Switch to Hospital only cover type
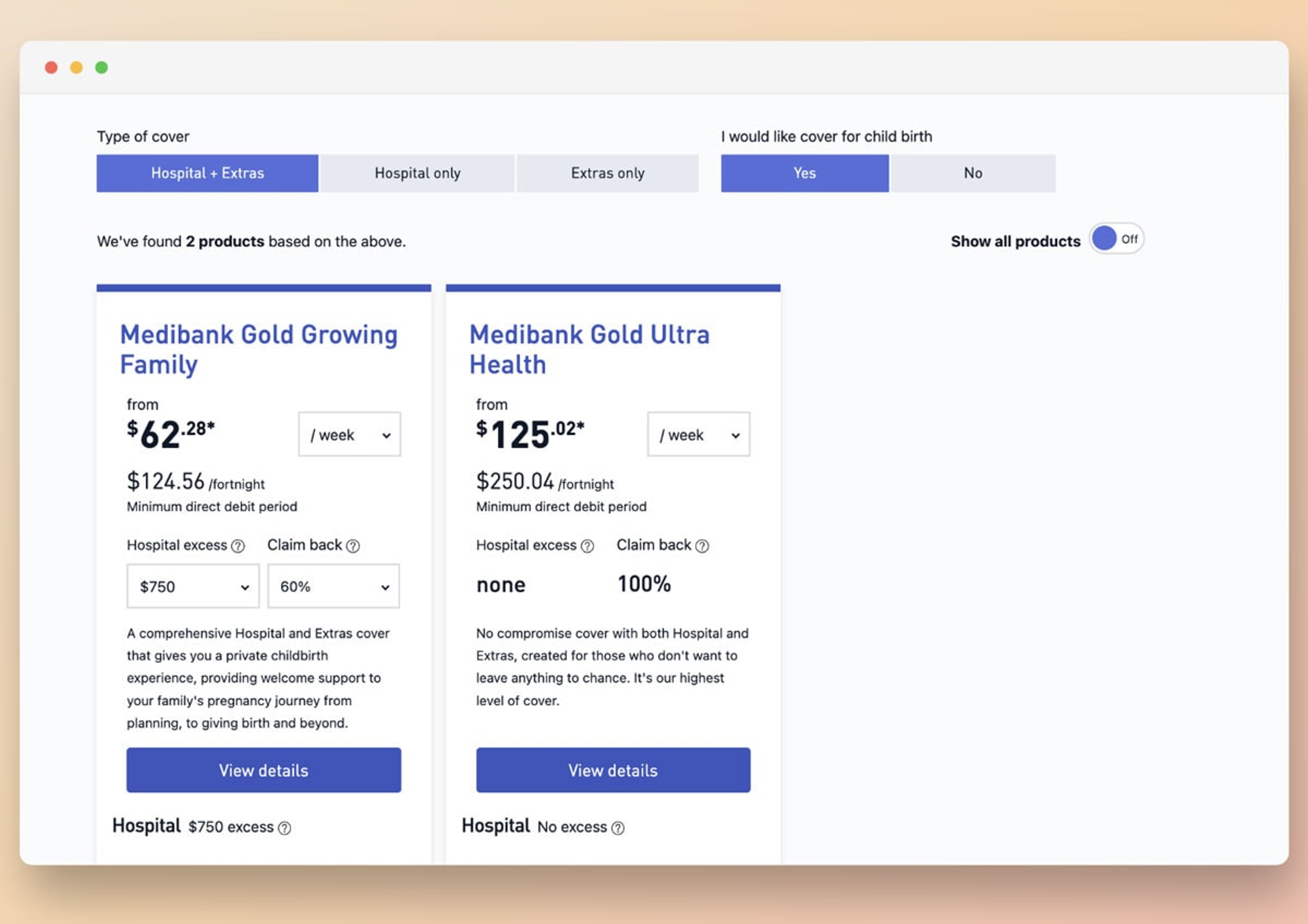This screenshot has height=924, width=1308. (x=417, y=173)
